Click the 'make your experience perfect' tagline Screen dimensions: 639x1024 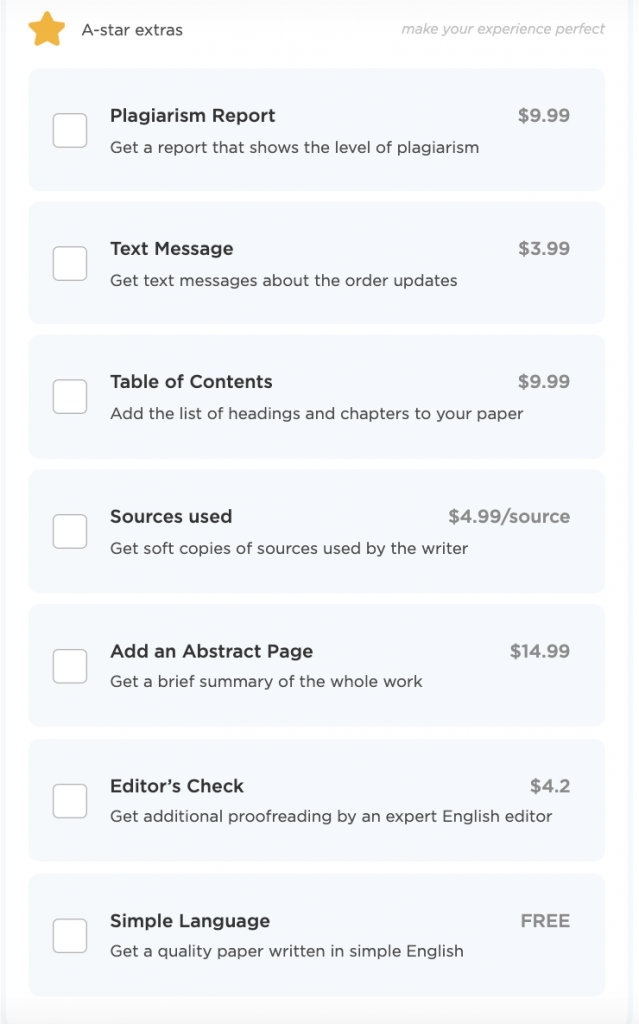pos(503,29)
